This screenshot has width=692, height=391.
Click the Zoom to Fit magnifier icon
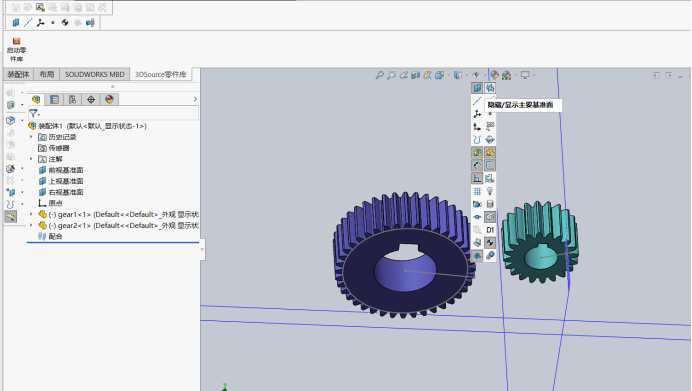pyautogui.click(x=380, y=75)
